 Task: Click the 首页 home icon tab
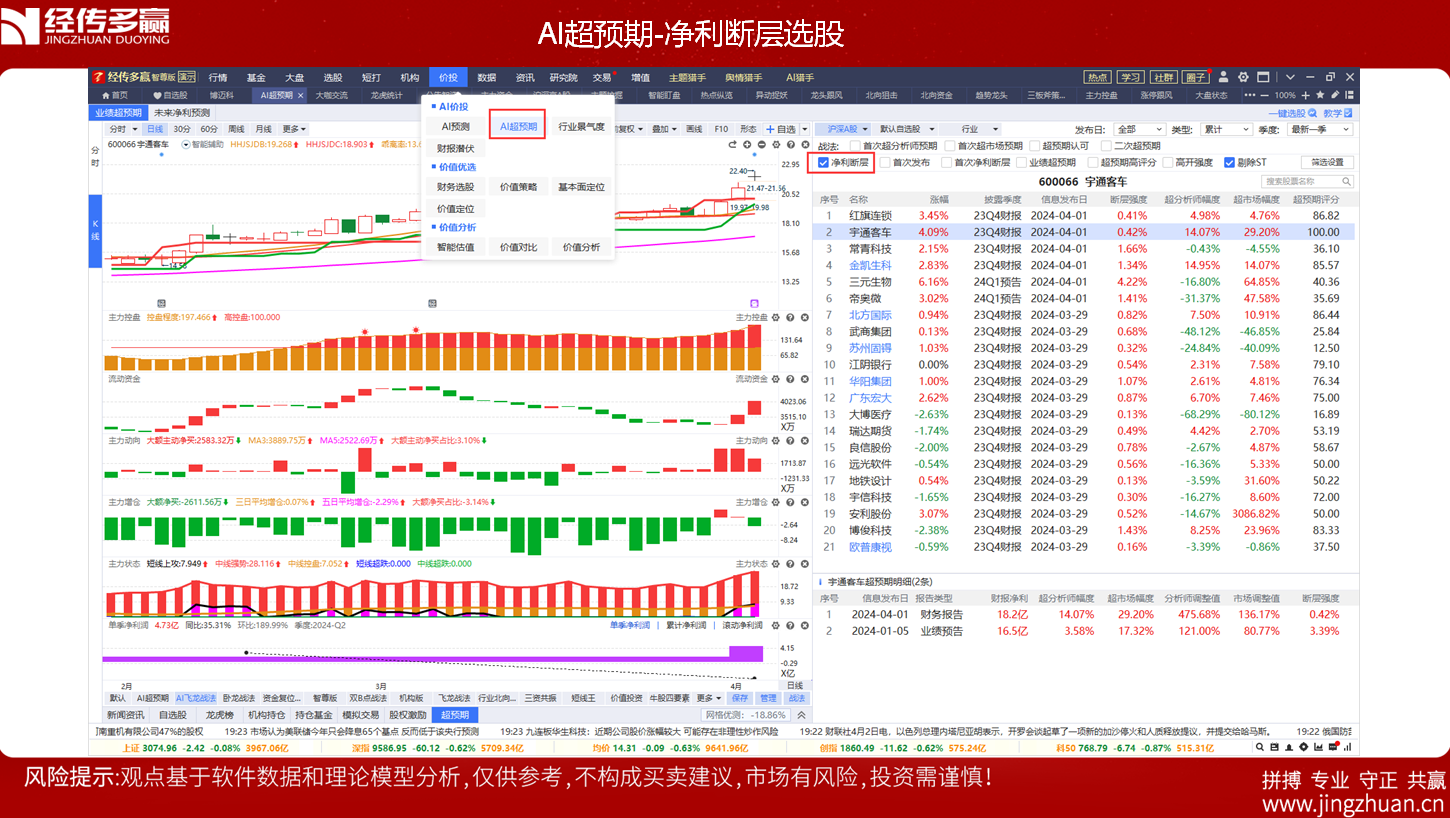pyautogui.click(x=115, y=96)
